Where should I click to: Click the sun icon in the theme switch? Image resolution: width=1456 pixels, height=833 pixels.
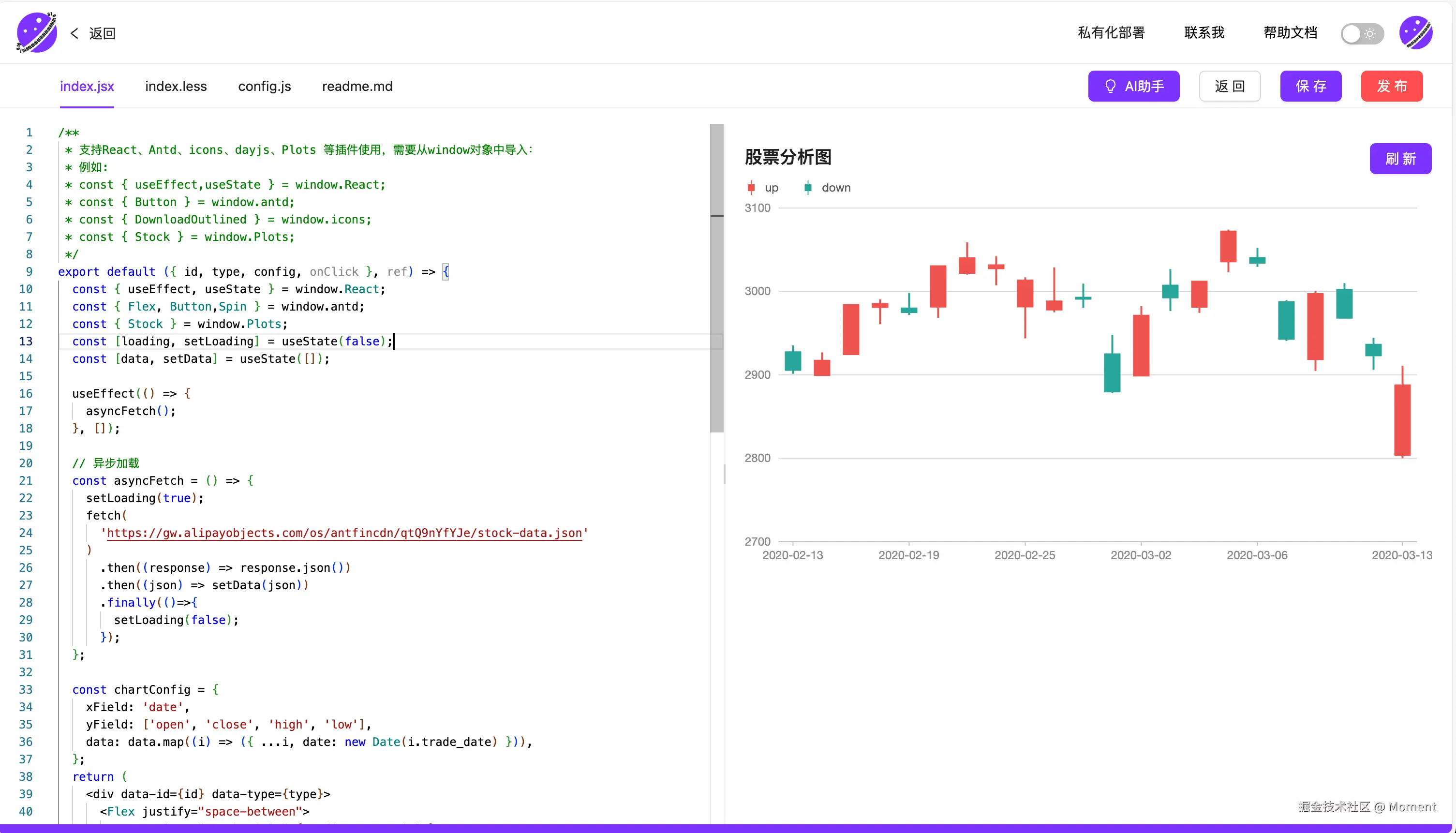(x=1370, y=34)
